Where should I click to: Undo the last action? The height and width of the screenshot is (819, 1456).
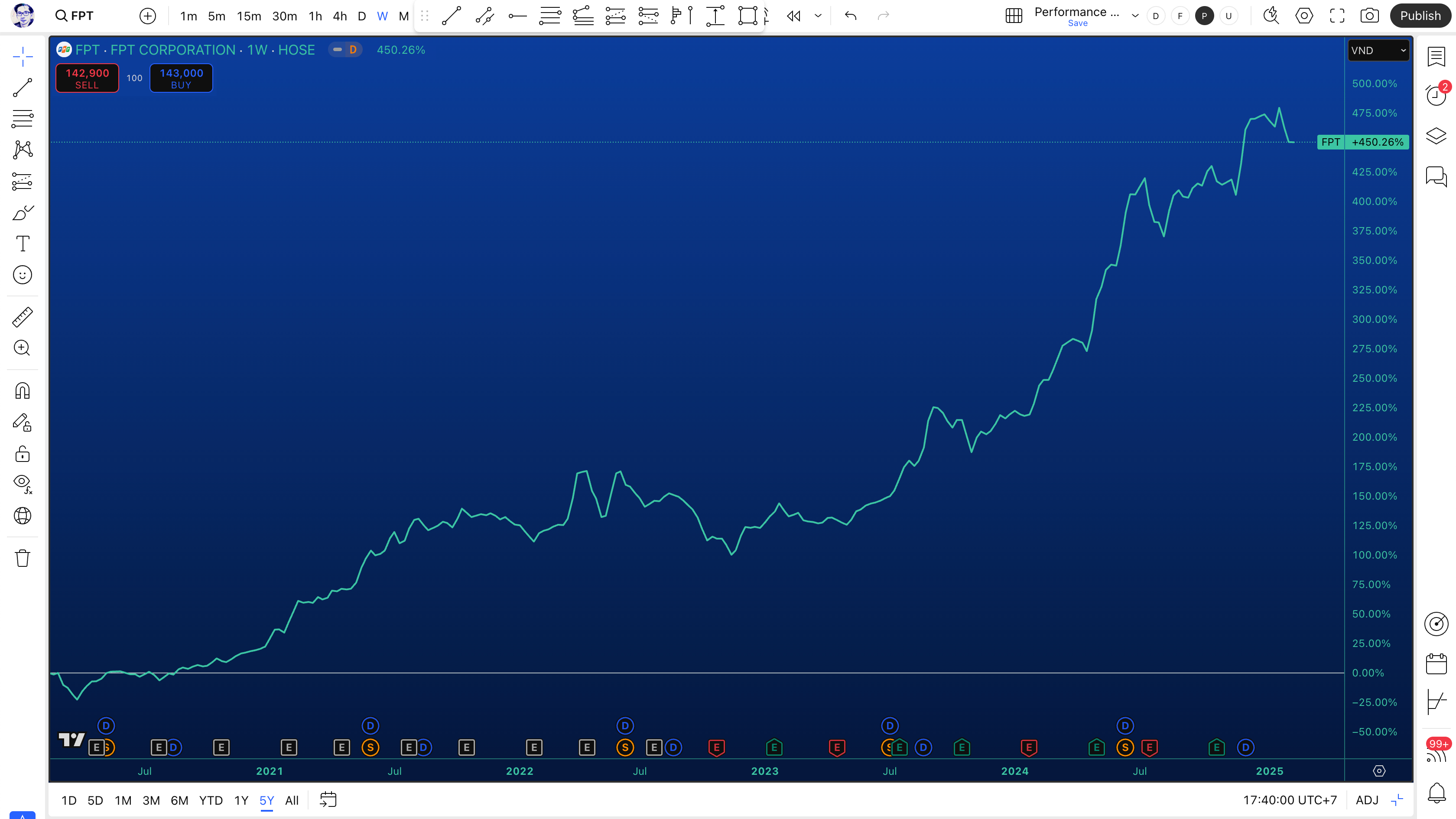(x=851, y=16)
